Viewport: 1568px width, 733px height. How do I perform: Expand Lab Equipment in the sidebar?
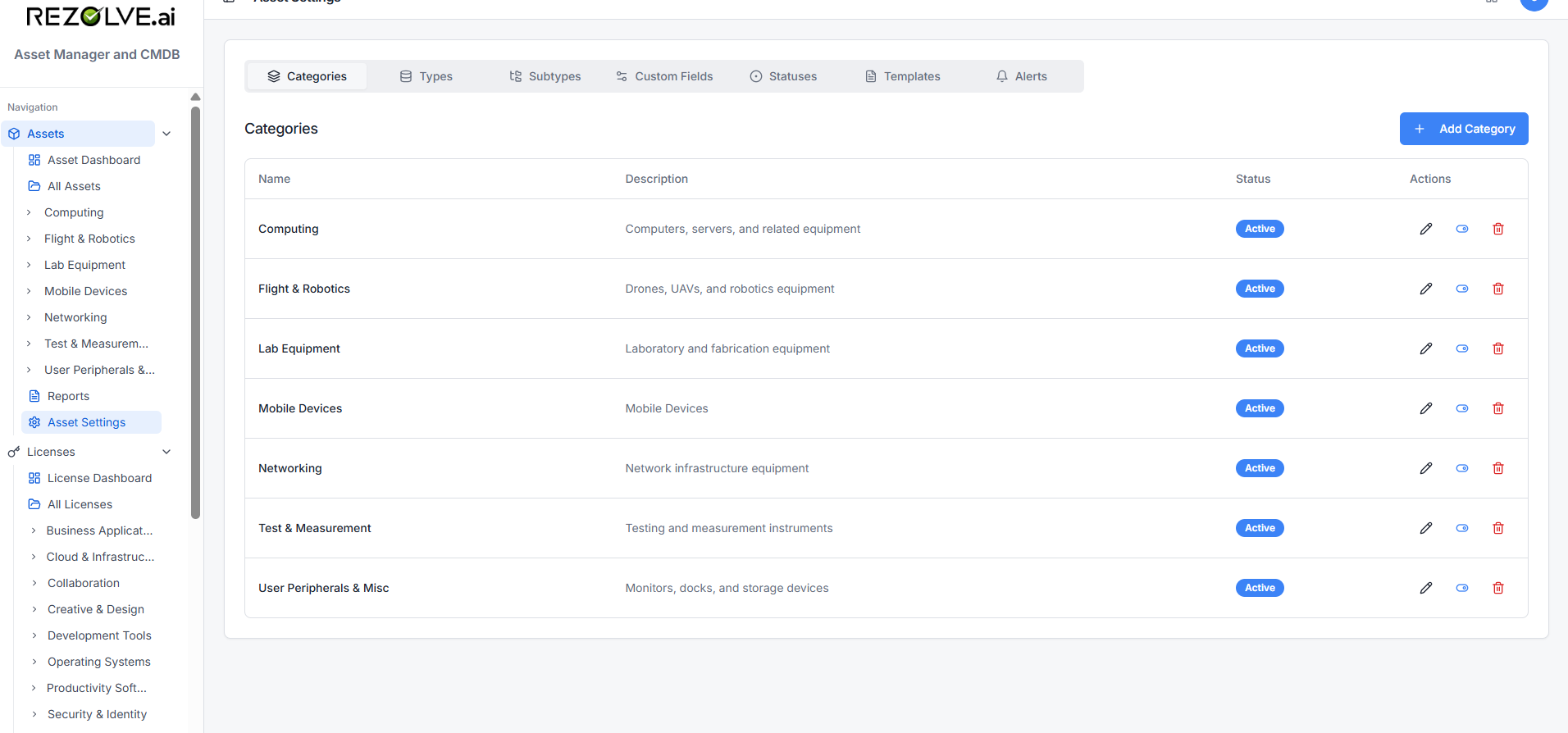pyautogui.click(x=29, y=265)
